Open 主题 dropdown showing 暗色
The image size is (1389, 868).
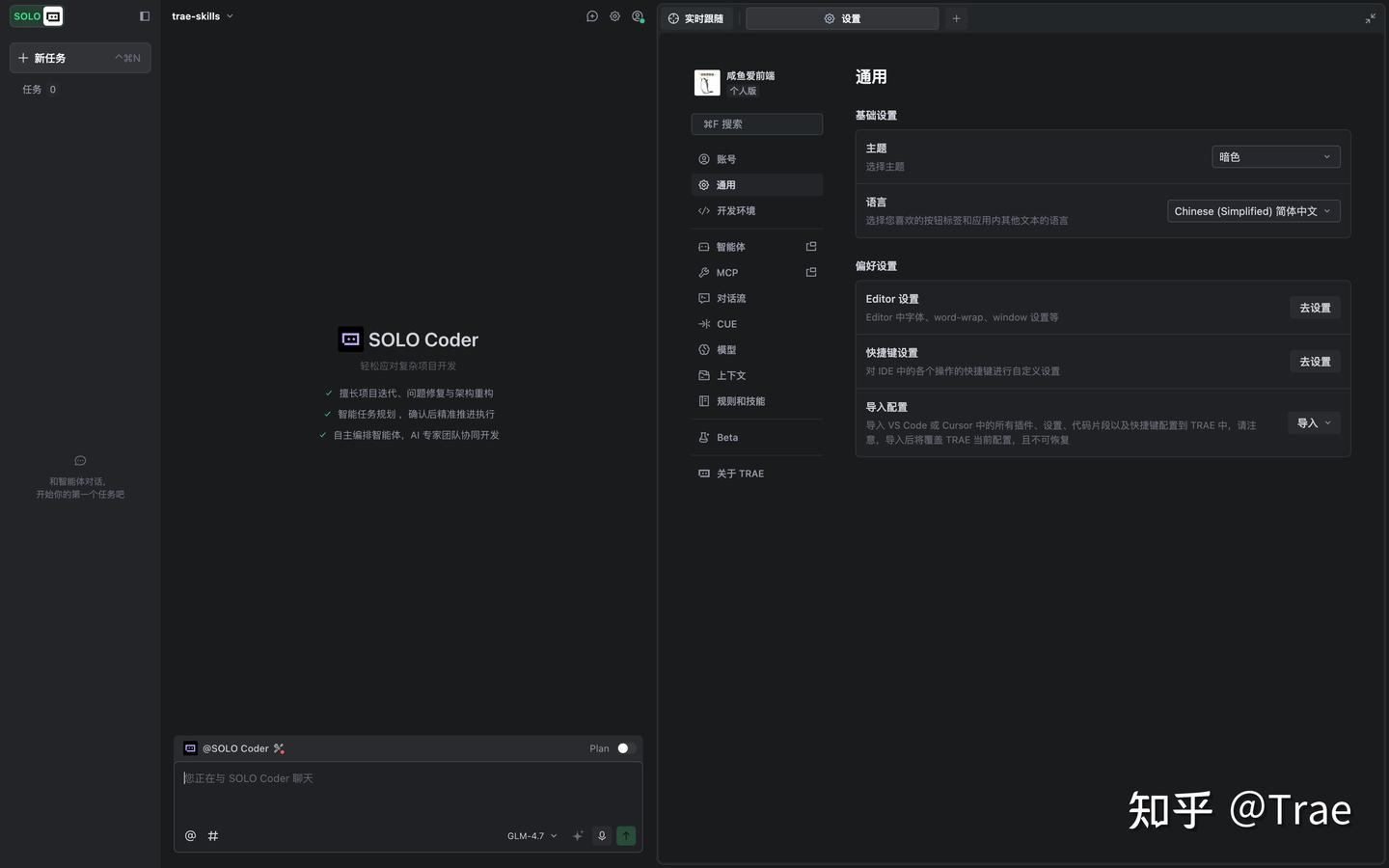point(1276,157)
